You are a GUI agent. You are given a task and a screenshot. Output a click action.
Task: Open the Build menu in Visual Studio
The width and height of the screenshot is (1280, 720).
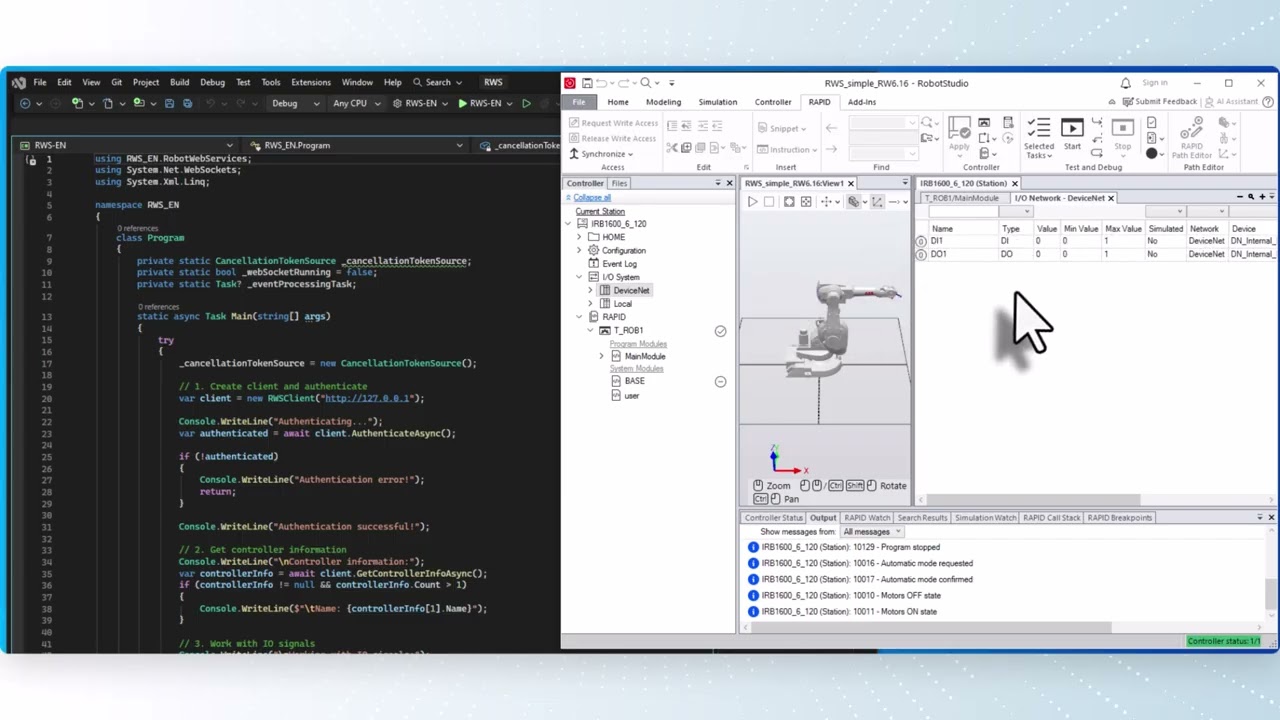point(179,82)
